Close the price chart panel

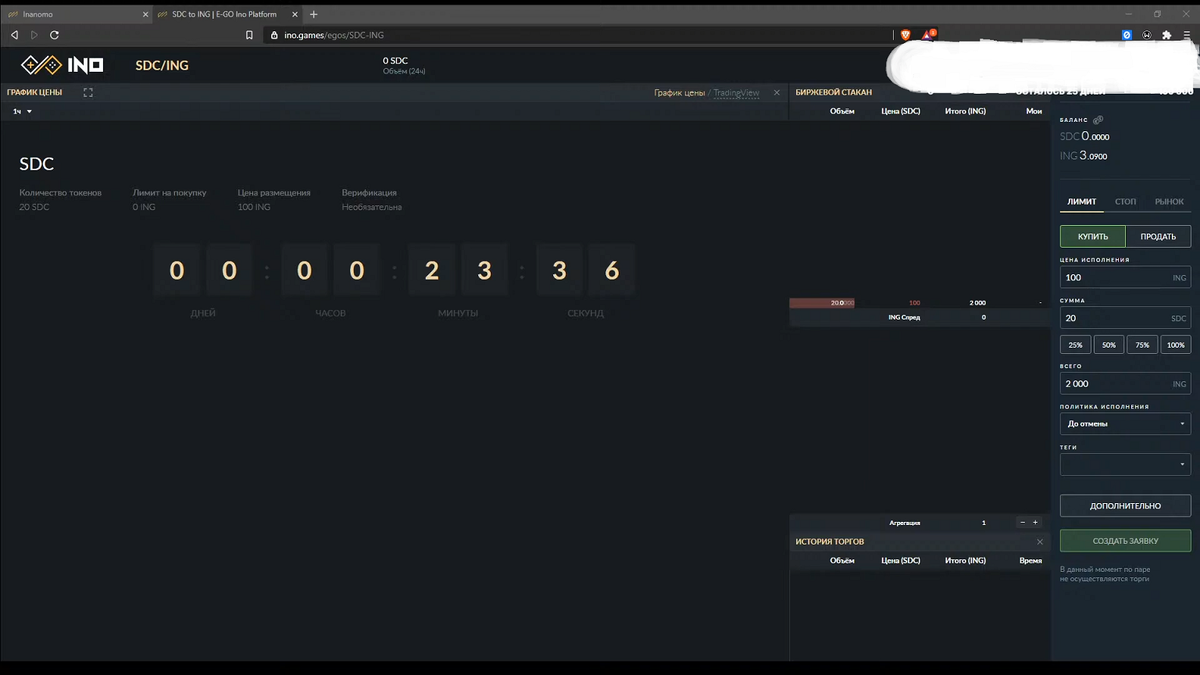pos(777,92)
